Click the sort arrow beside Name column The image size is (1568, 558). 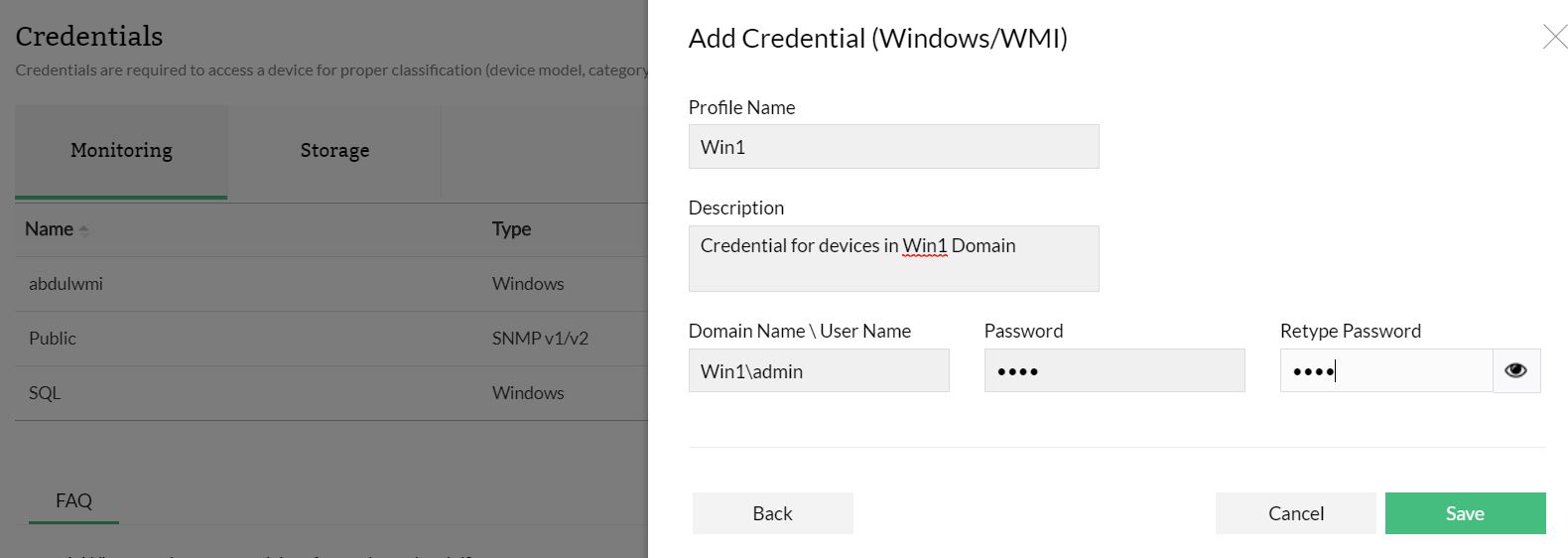click(x=84, y=230)
